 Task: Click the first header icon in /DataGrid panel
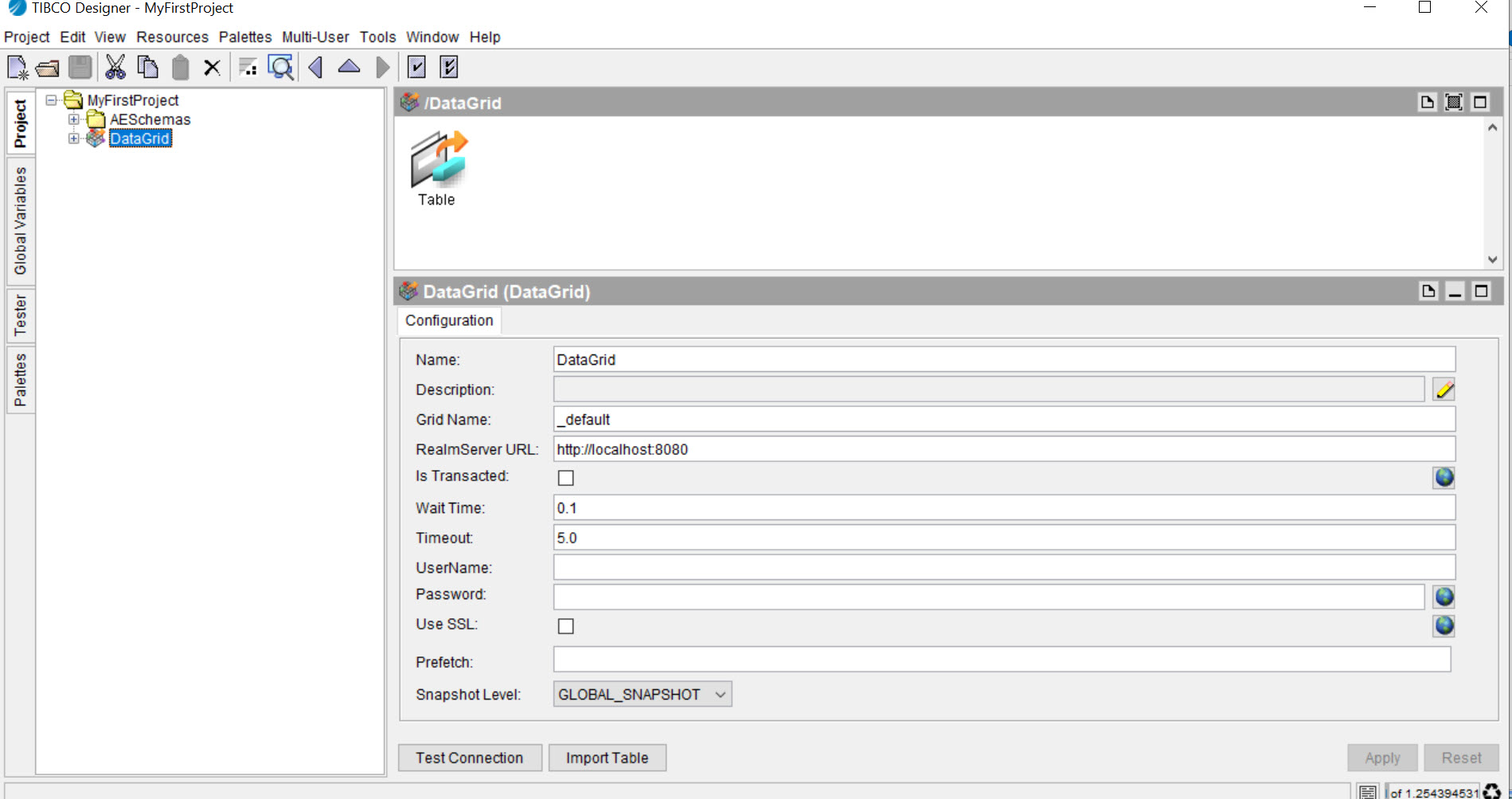point(1428,102)
